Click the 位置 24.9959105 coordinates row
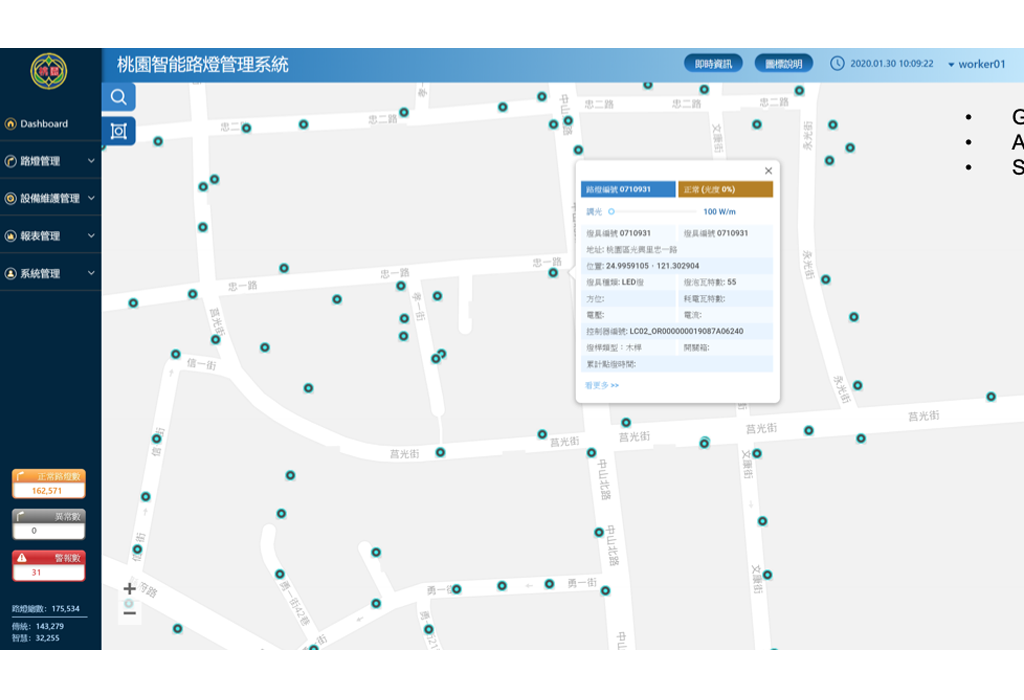The height and width of the screenshot is (700, 1024). pos(677,266)
